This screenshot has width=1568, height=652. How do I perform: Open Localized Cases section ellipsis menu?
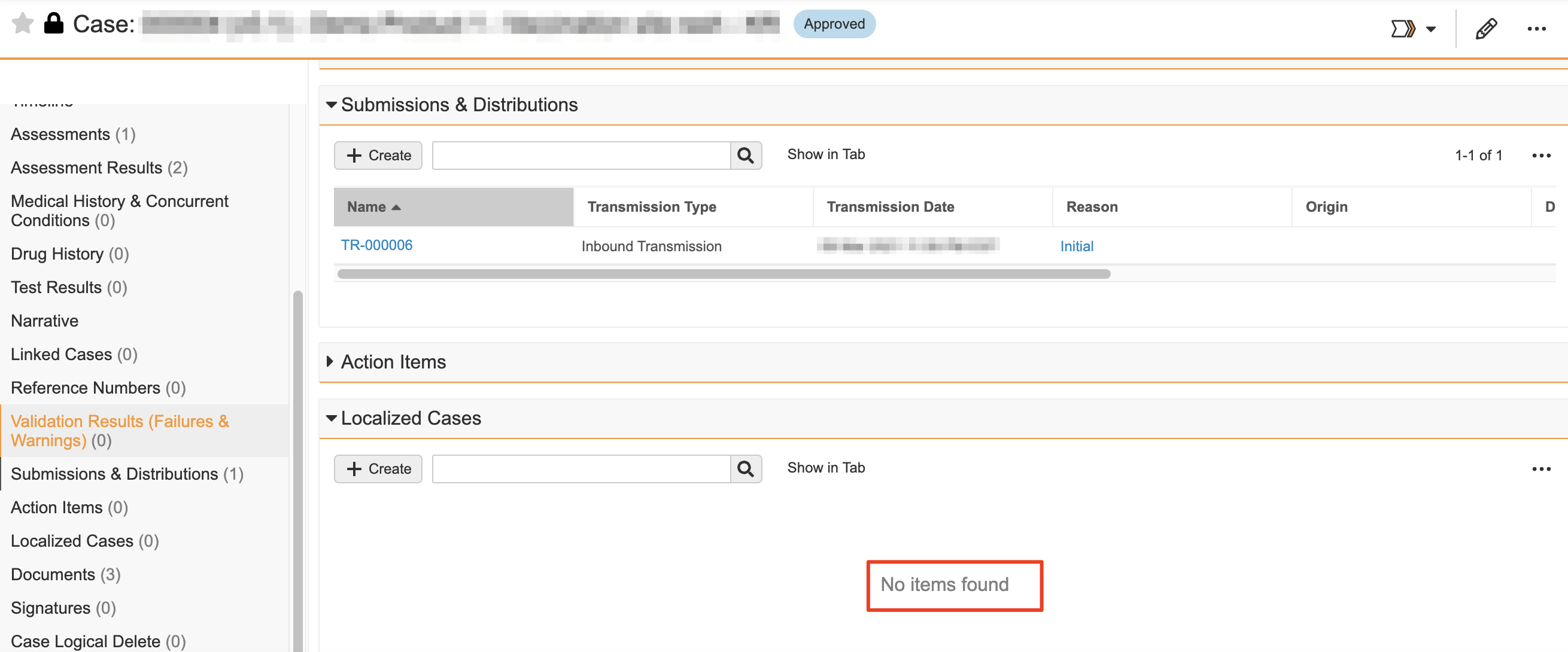(x=1540, y=469)
